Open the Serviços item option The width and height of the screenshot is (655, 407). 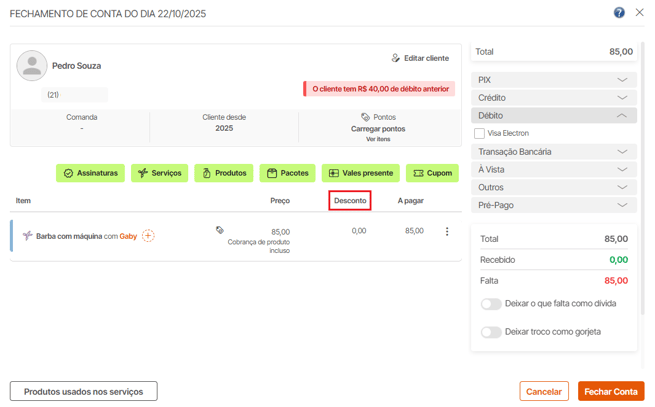point(159,173)
